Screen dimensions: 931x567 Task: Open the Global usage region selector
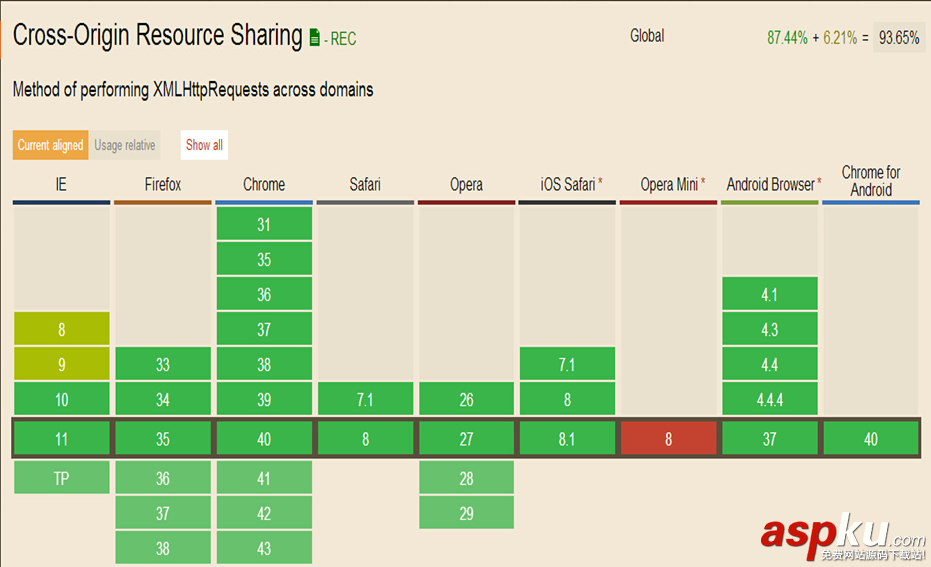coord(647,36)
